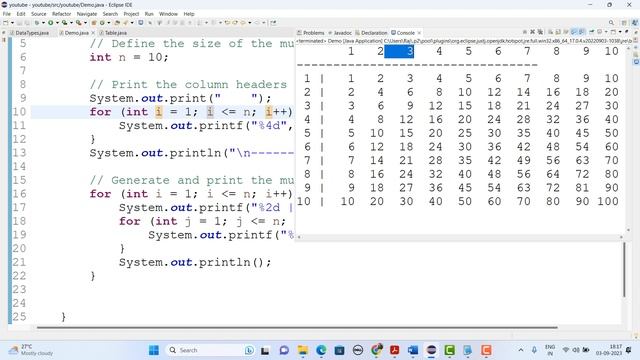Click the taskbar Search box

coord(210,350)
